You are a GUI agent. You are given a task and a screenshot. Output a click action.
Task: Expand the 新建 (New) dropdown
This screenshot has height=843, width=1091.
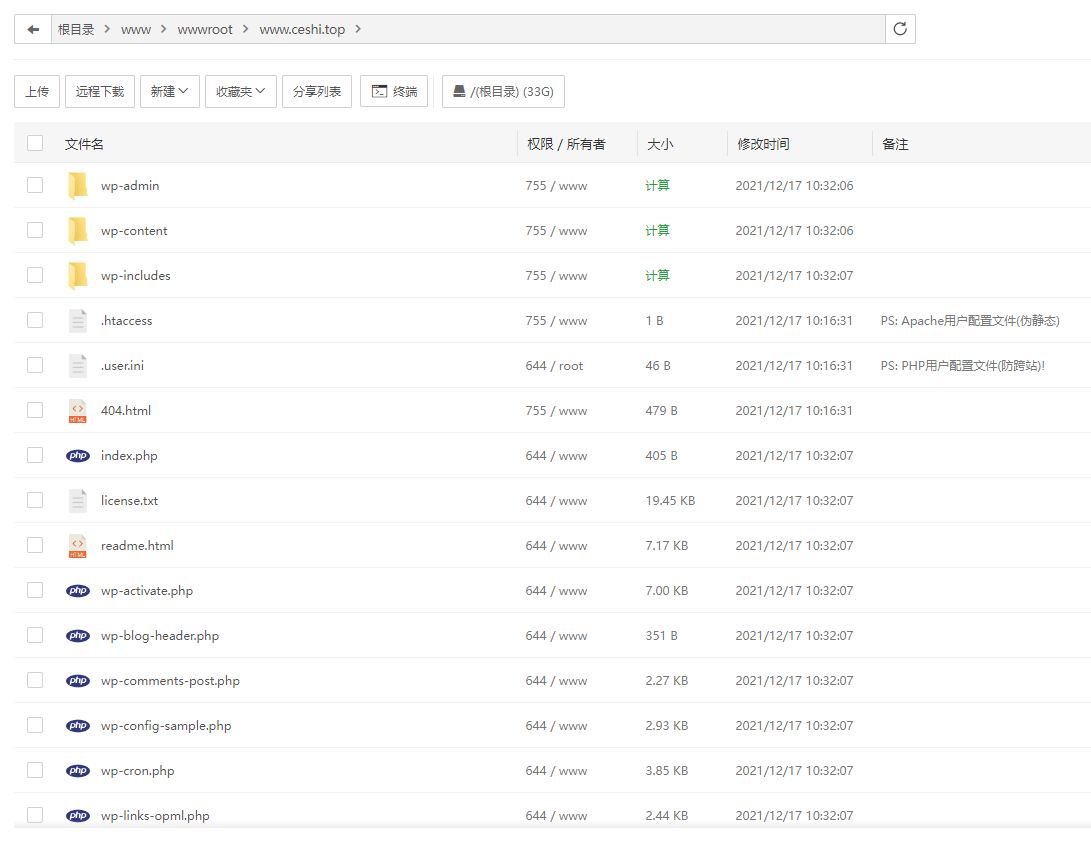pyautogui.click(x=170, y=91)
